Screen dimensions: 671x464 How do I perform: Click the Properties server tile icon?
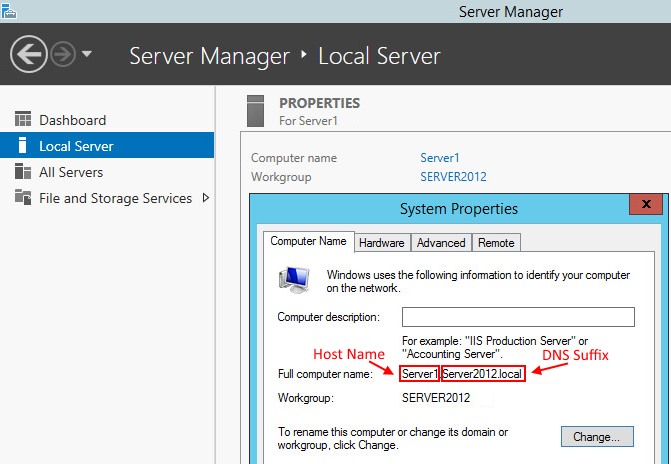pyautogui.click(x=255, y=111)
